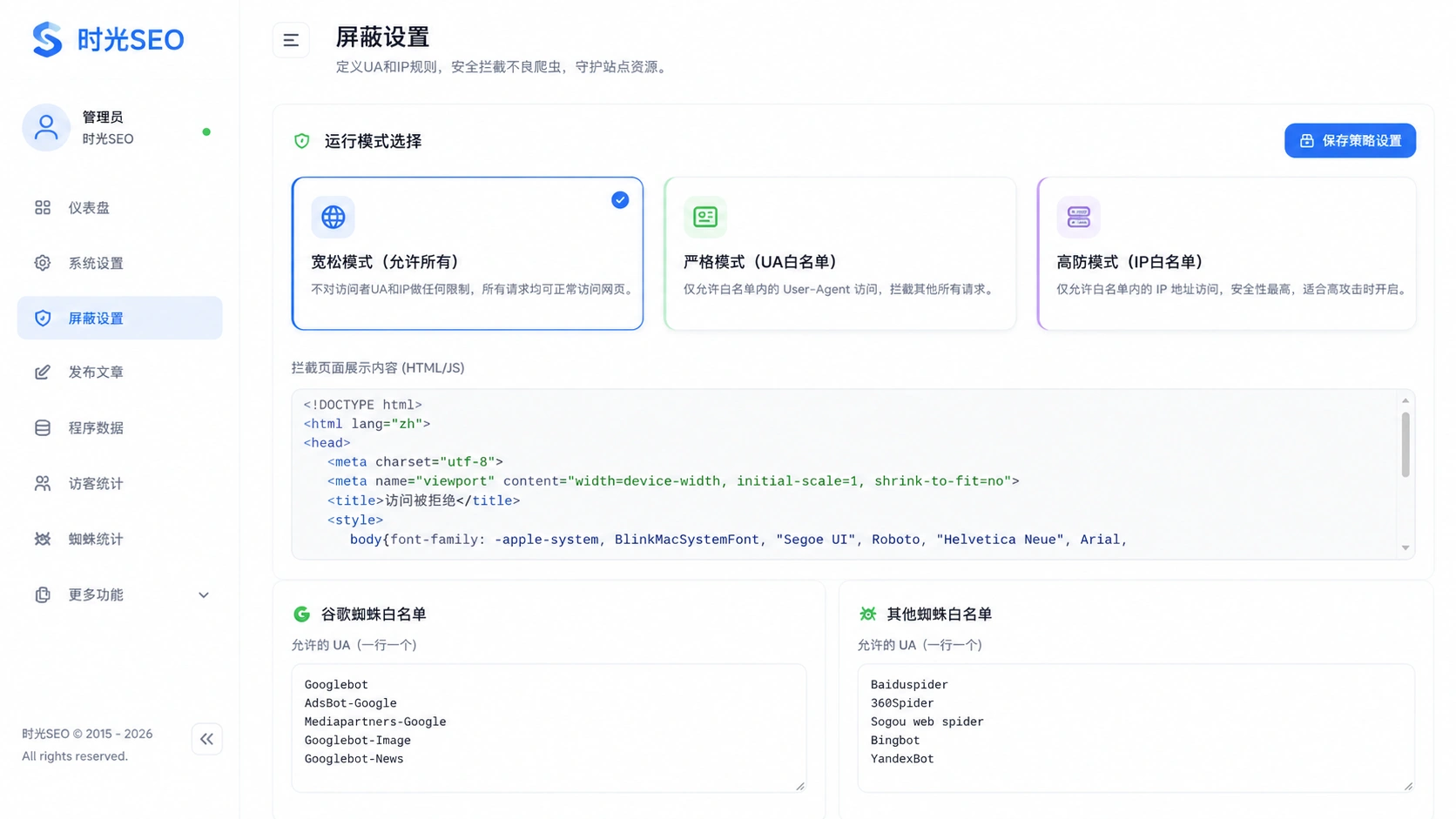This screenshot has width=1456, height=819.
Task: Click the green online status dot
Action: click(206, 132)
